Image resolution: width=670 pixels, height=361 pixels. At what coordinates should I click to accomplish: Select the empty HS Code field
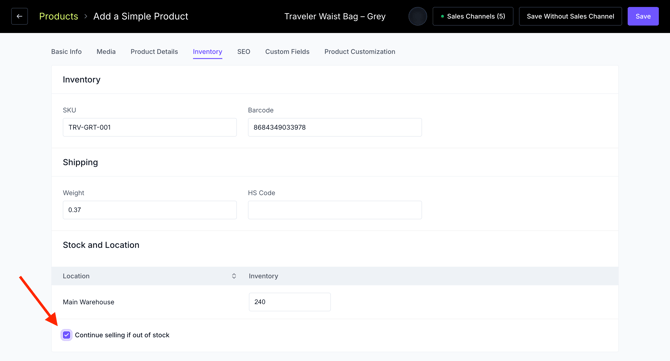(335, 210)
